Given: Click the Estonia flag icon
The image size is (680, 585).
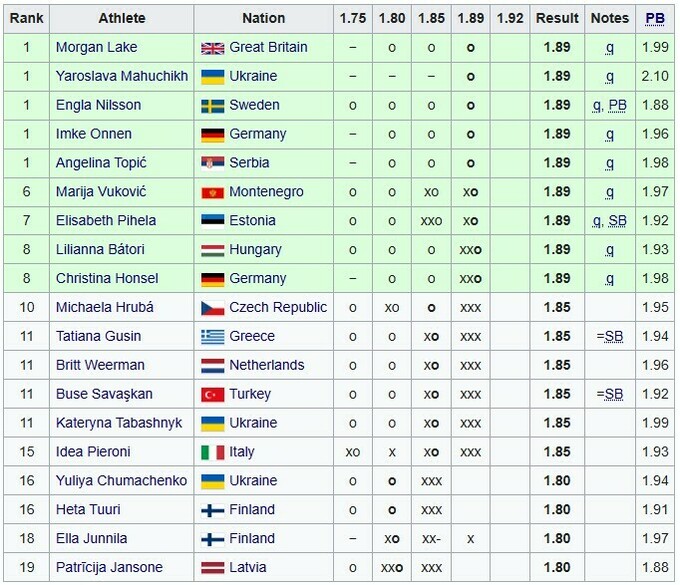Looking at the screenshot, I should [212, 221].
